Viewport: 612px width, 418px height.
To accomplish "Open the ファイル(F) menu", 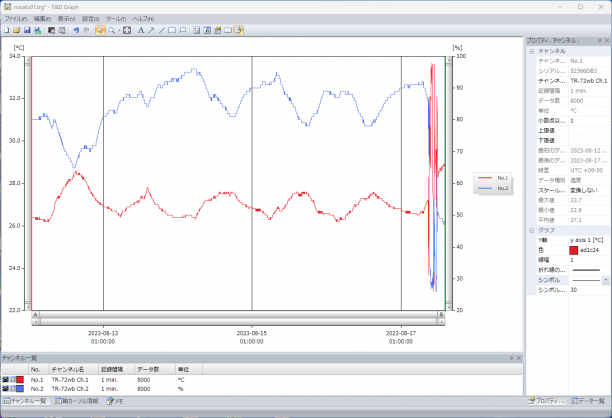I will pos(16,19).
